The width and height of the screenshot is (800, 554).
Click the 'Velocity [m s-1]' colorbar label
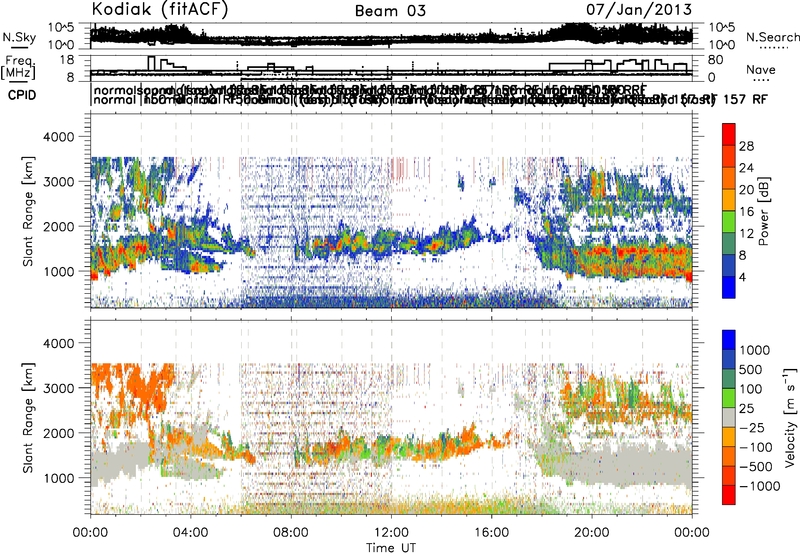[x=790, y=416]
